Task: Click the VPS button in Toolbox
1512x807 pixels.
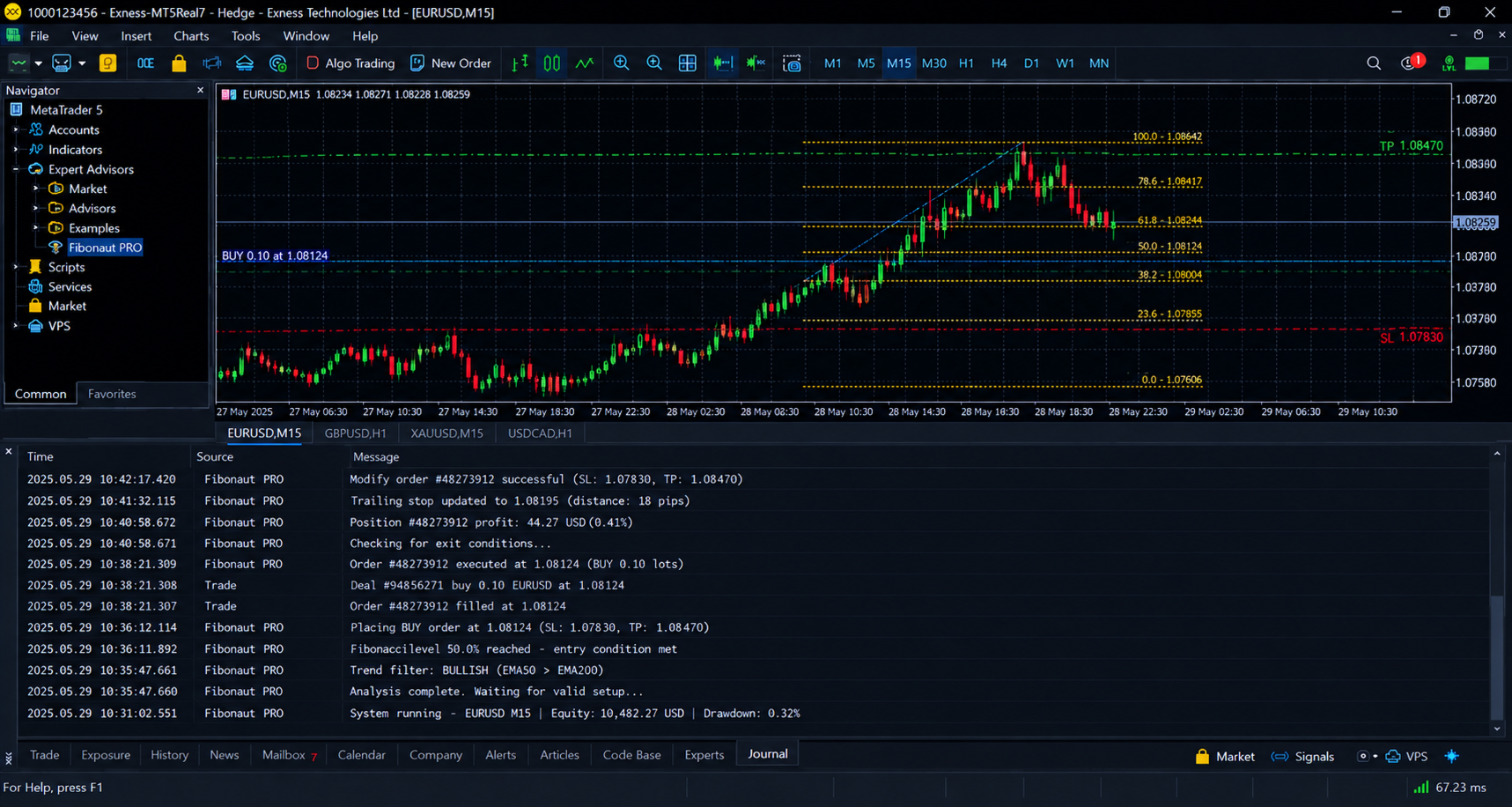Action: click(x=1407, y=757)
